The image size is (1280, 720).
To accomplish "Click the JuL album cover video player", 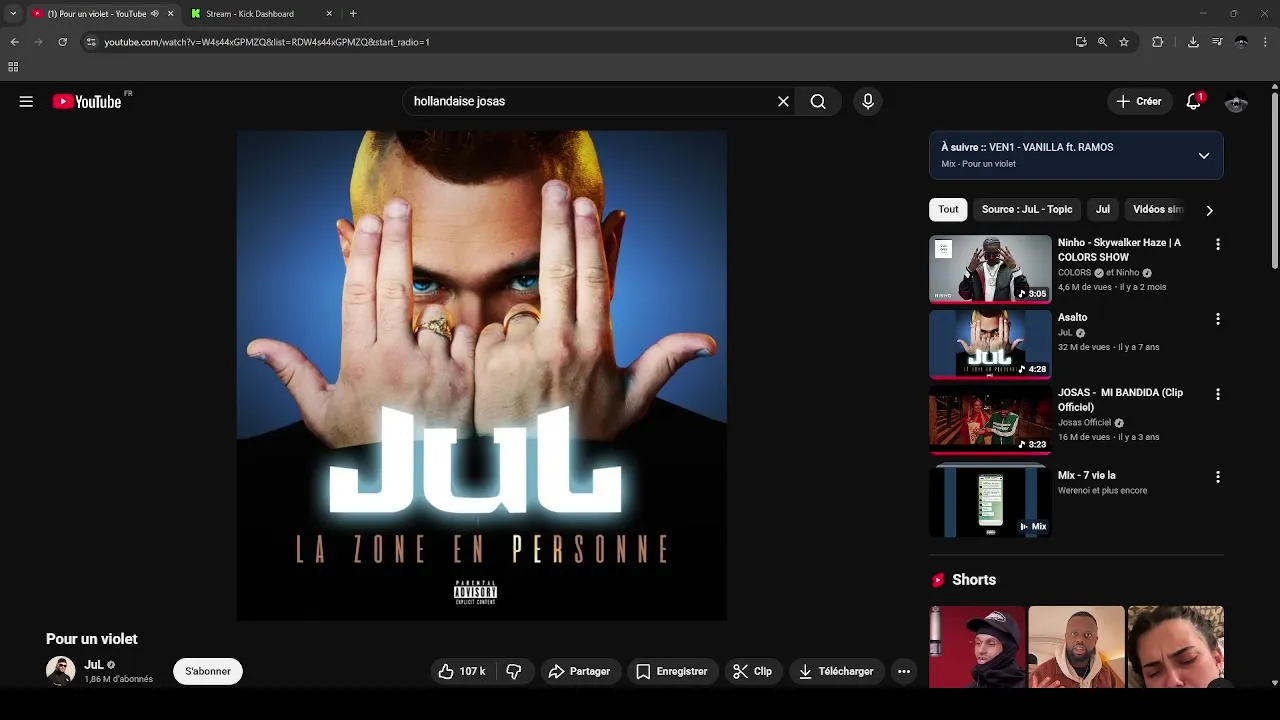I will pyautogui.click(x=482, y=375).
